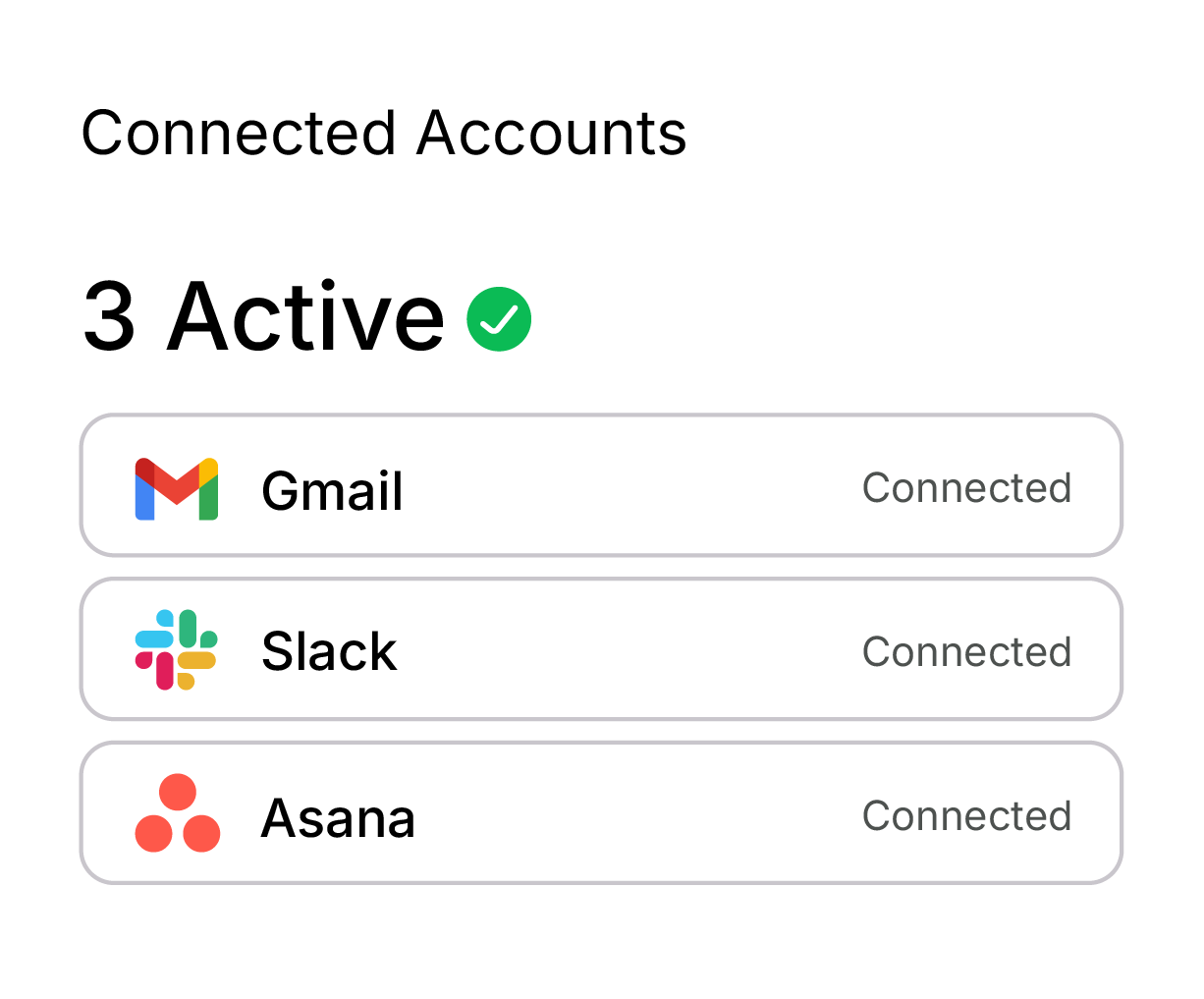
Task: Open the Connected Accounts section
Action: pos(385,133)
